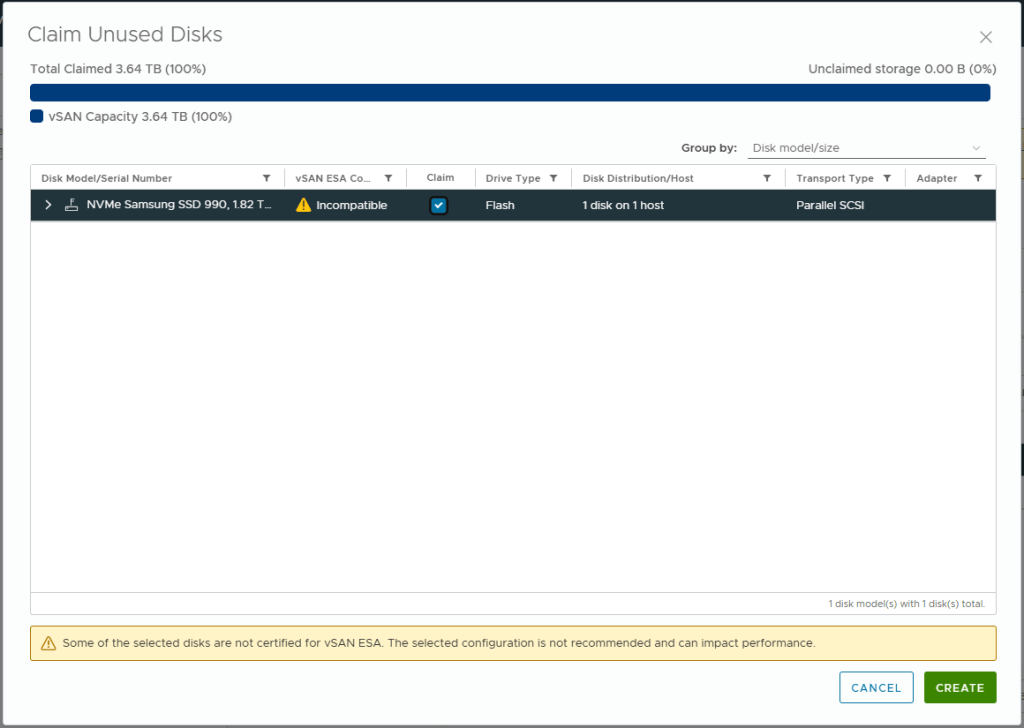
Task: Close the Claim Unused Disks dialog
Action: coord(985,38)
